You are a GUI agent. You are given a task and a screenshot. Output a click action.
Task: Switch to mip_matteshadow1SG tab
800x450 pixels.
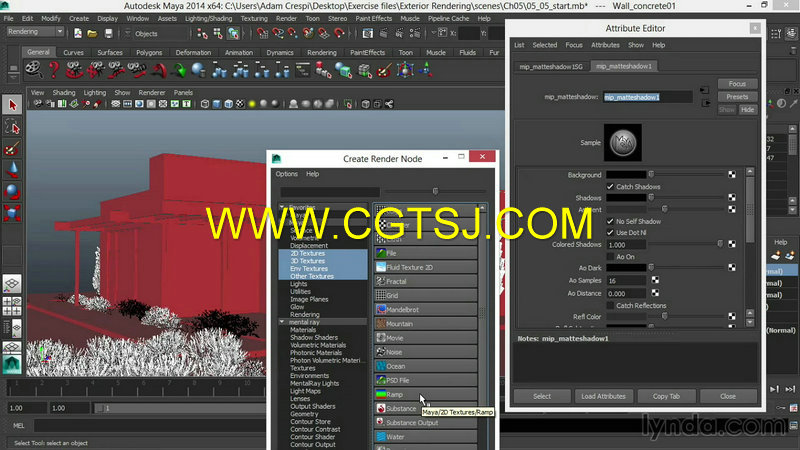551,67
